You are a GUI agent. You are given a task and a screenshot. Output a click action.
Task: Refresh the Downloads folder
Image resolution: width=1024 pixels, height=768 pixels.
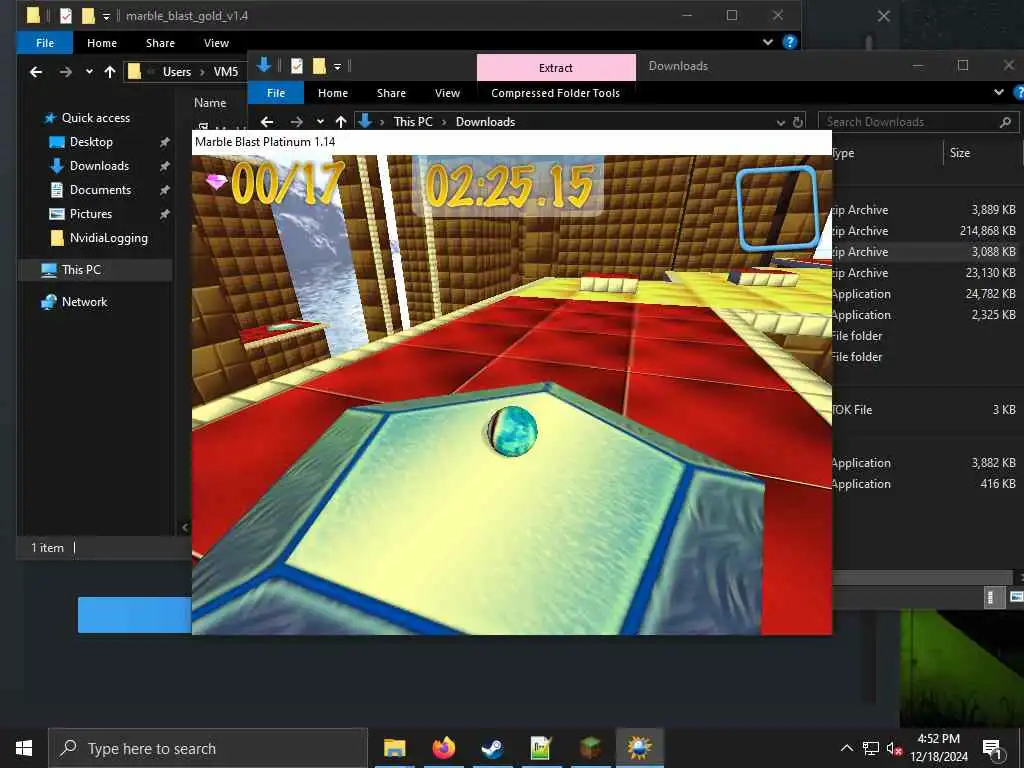tap(797, 122)
